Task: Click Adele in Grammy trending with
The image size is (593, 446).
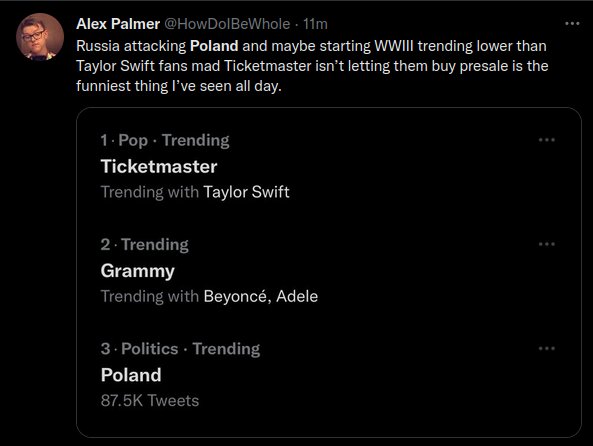Action: click(x=297, y=296)
